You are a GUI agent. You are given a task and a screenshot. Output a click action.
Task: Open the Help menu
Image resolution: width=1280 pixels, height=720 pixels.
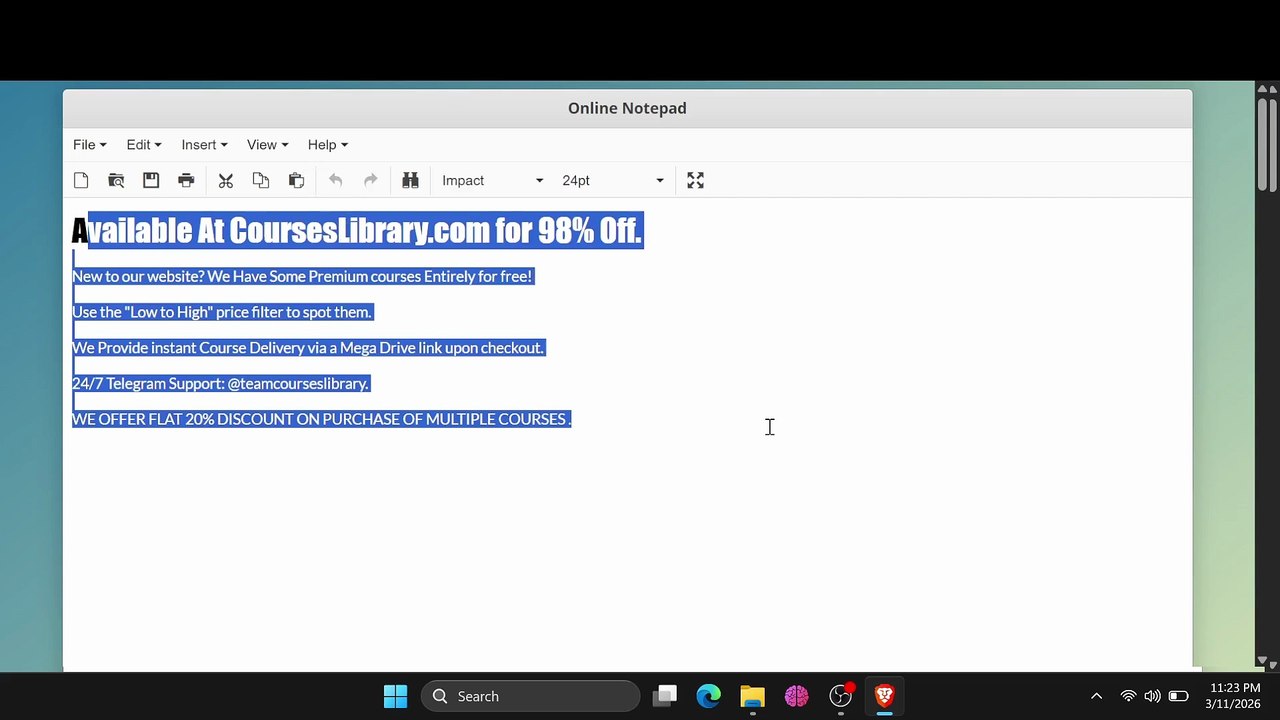(x=328, y=145)
